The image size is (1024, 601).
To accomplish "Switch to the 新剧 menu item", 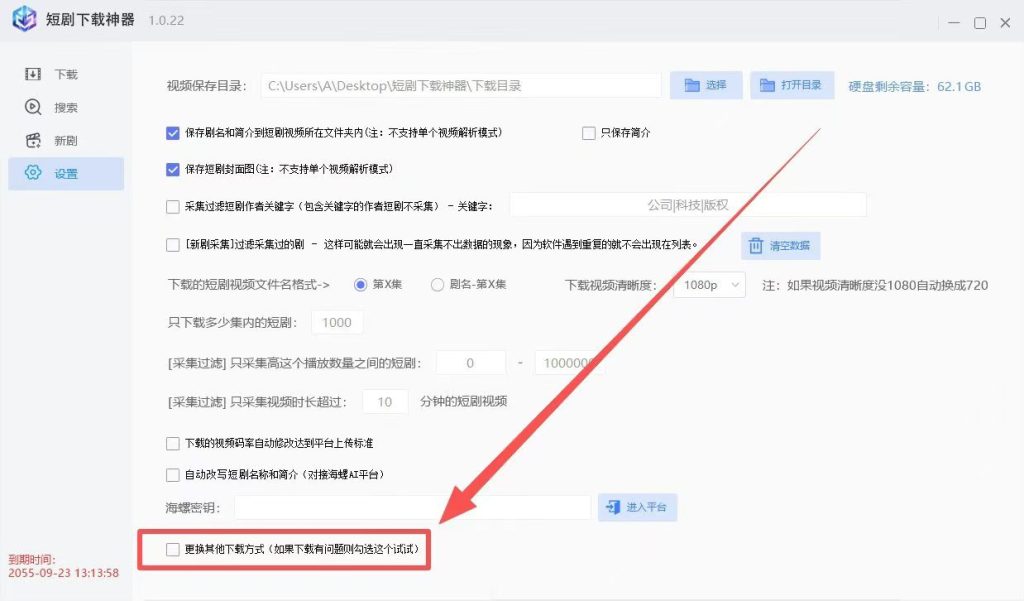I will coord(66,140).
